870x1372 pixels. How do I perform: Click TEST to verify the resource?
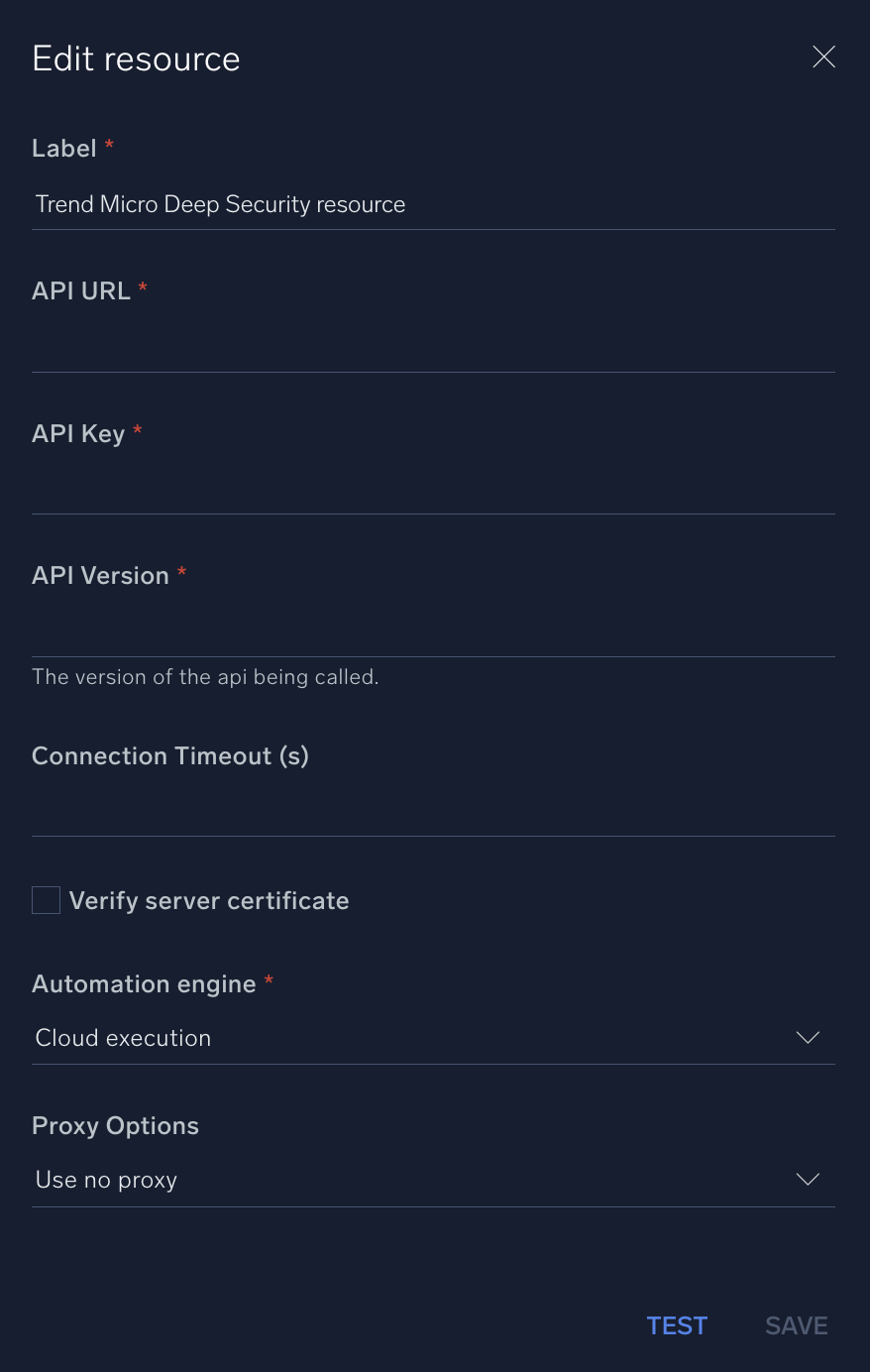click(x=677, y=1325)
